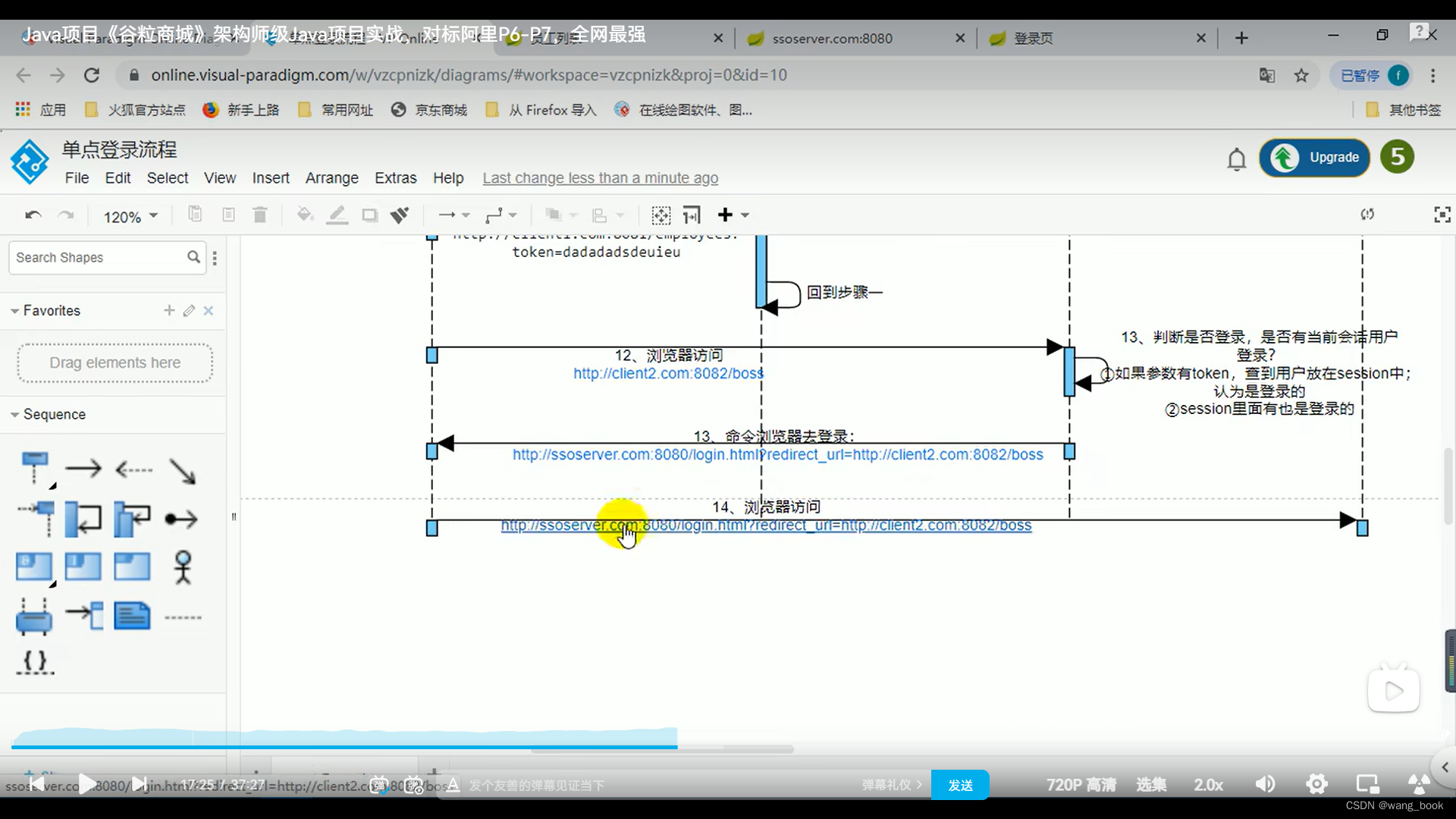The width and height of the screenshot is (1456, 819).
Task: Open the zoom 120% dropdown
Action: (x=130, y=216)
